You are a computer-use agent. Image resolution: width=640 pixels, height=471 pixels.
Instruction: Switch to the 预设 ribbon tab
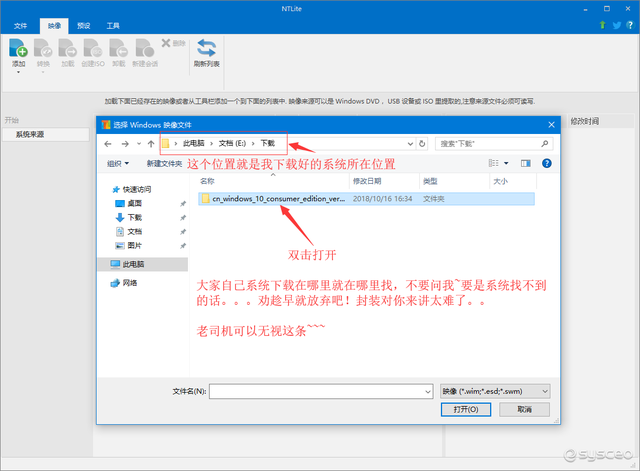[84, 26]
